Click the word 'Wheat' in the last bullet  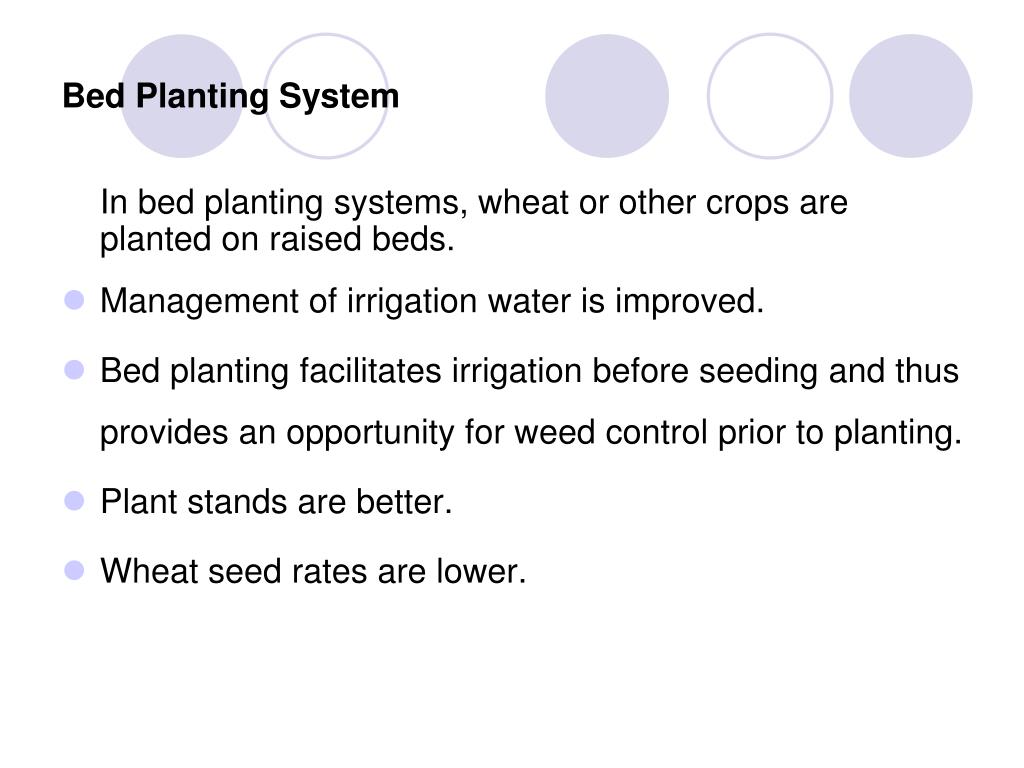click(149, 571)
